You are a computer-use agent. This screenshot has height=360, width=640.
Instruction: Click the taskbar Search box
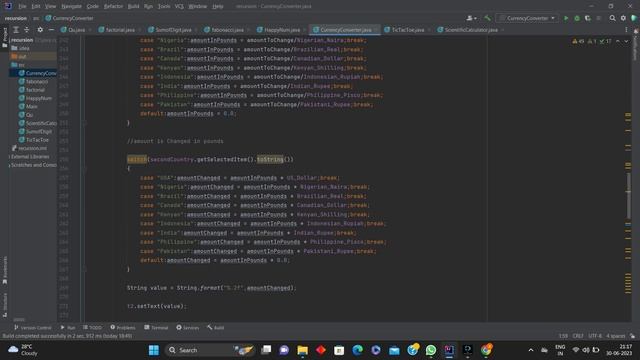211,350
